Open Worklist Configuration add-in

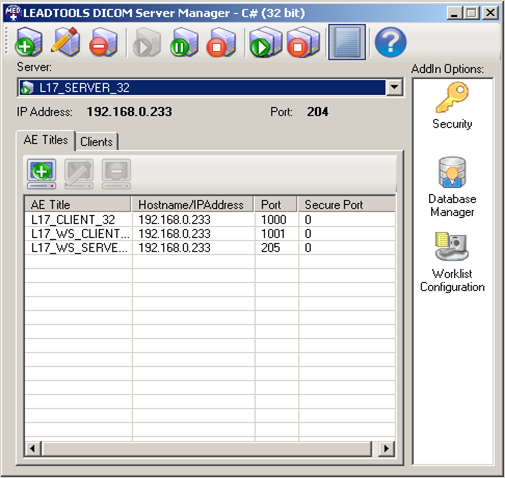click(x=452, y=262)
